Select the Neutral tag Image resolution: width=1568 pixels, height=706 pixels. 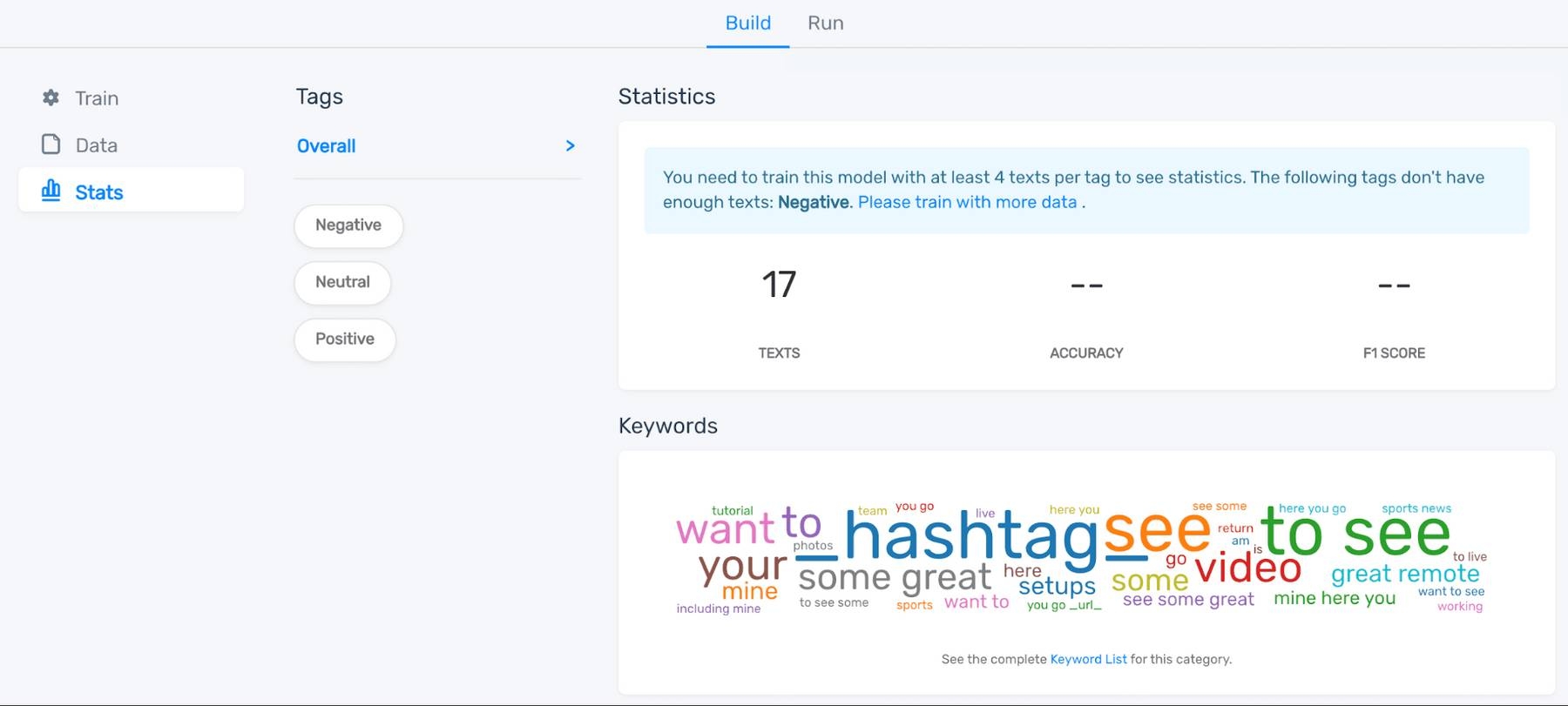point(342,282)
